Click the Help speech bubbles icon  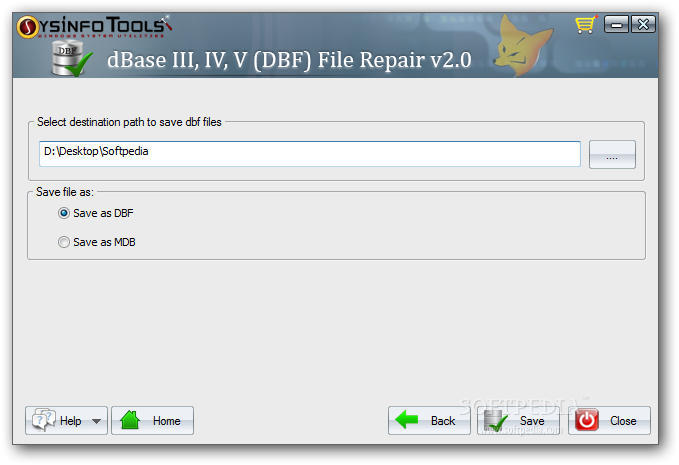click(44, 420)
